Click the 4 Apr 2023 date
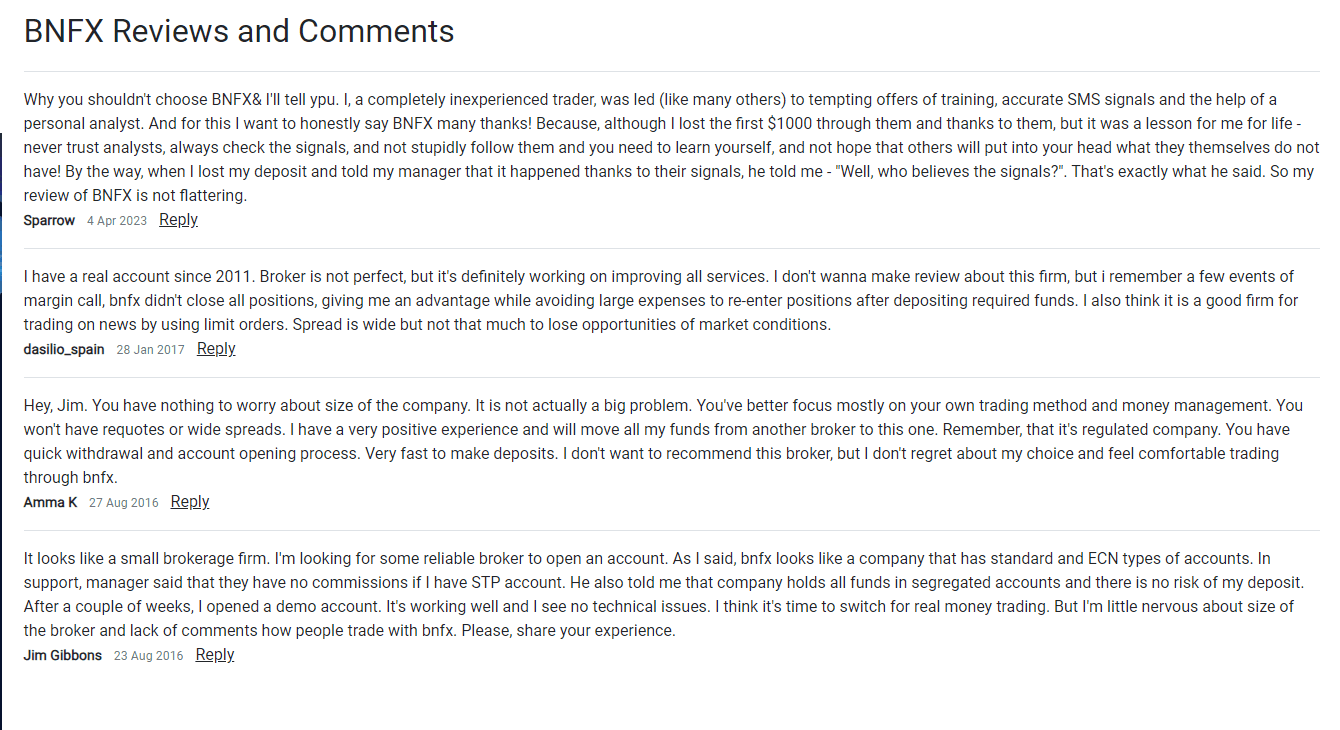 [x=117, y=221]
